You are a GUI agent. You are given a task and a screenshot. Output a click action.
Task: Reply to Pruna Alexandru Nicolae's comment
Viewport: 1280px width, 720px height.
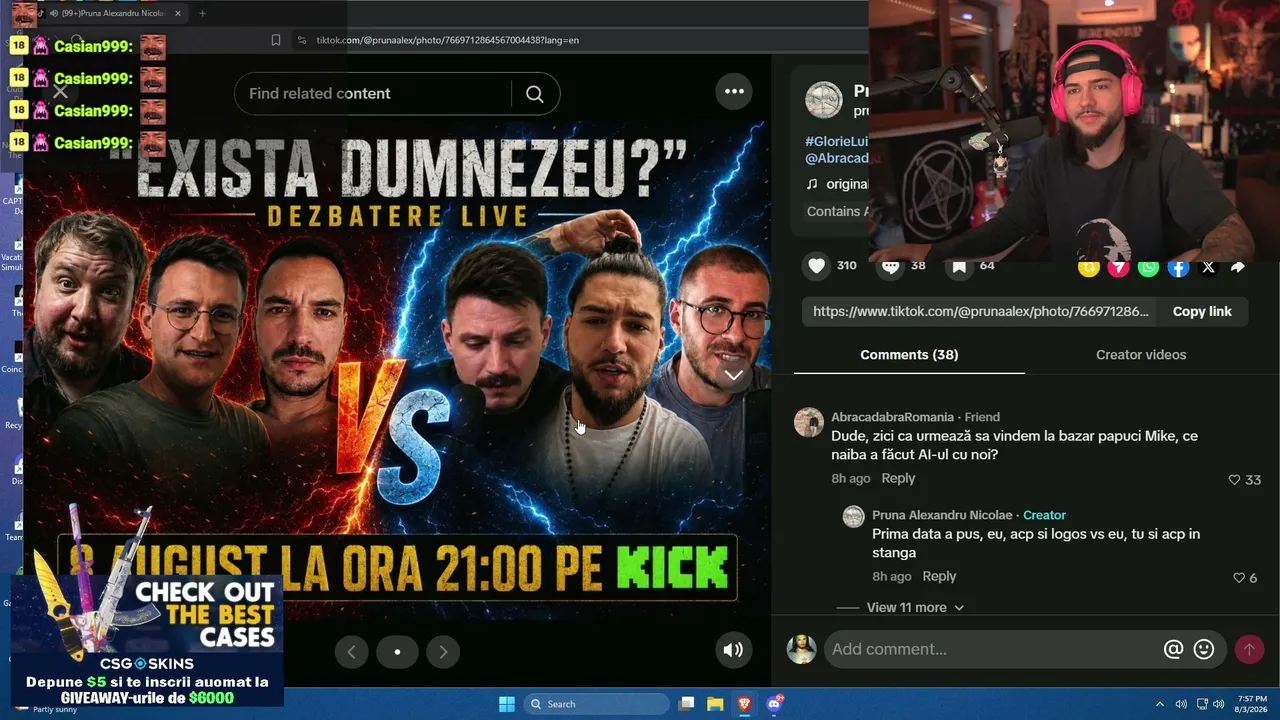coord(939,577)
